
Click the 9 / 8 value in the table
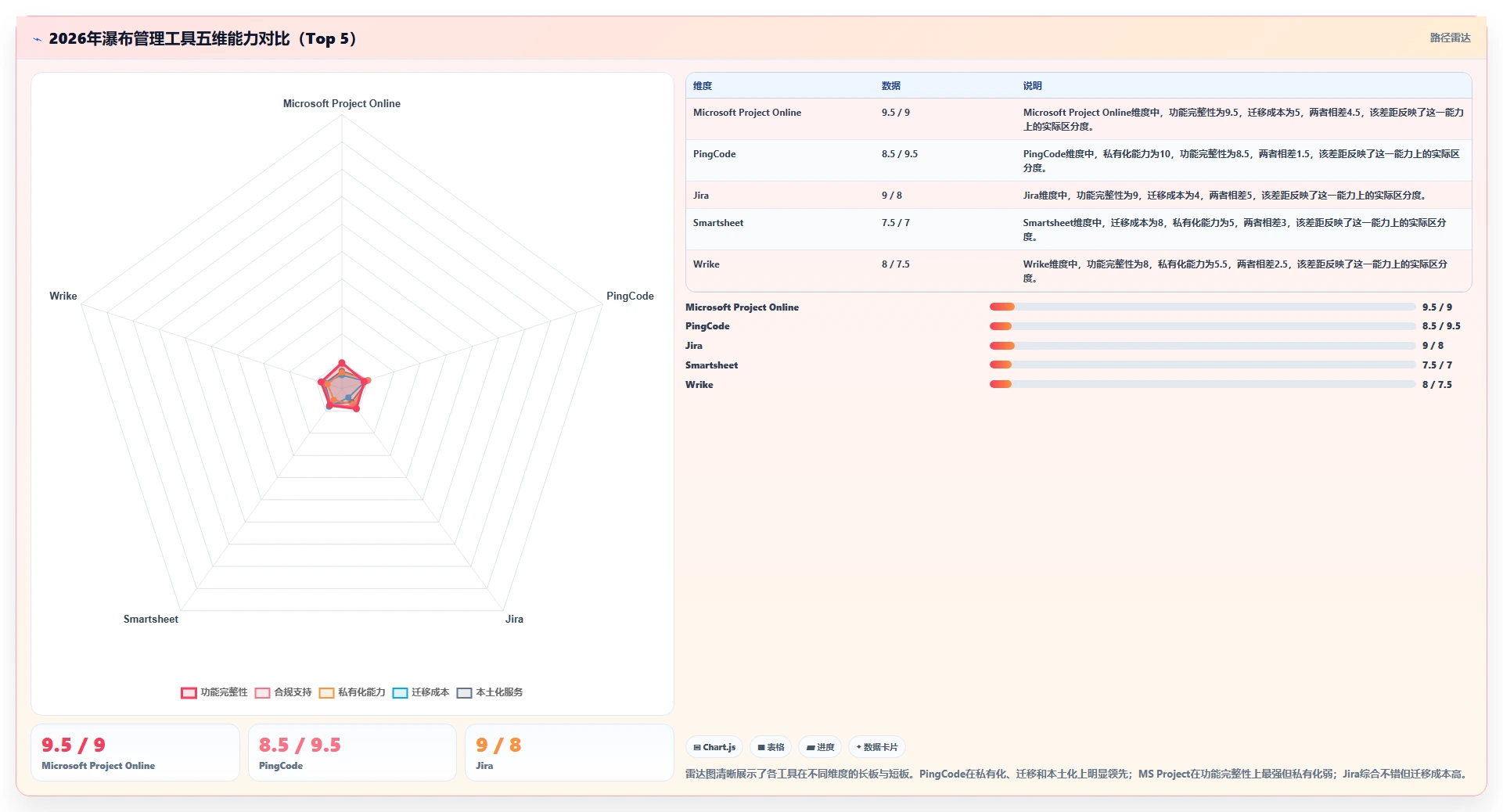[x=892, y=196]
